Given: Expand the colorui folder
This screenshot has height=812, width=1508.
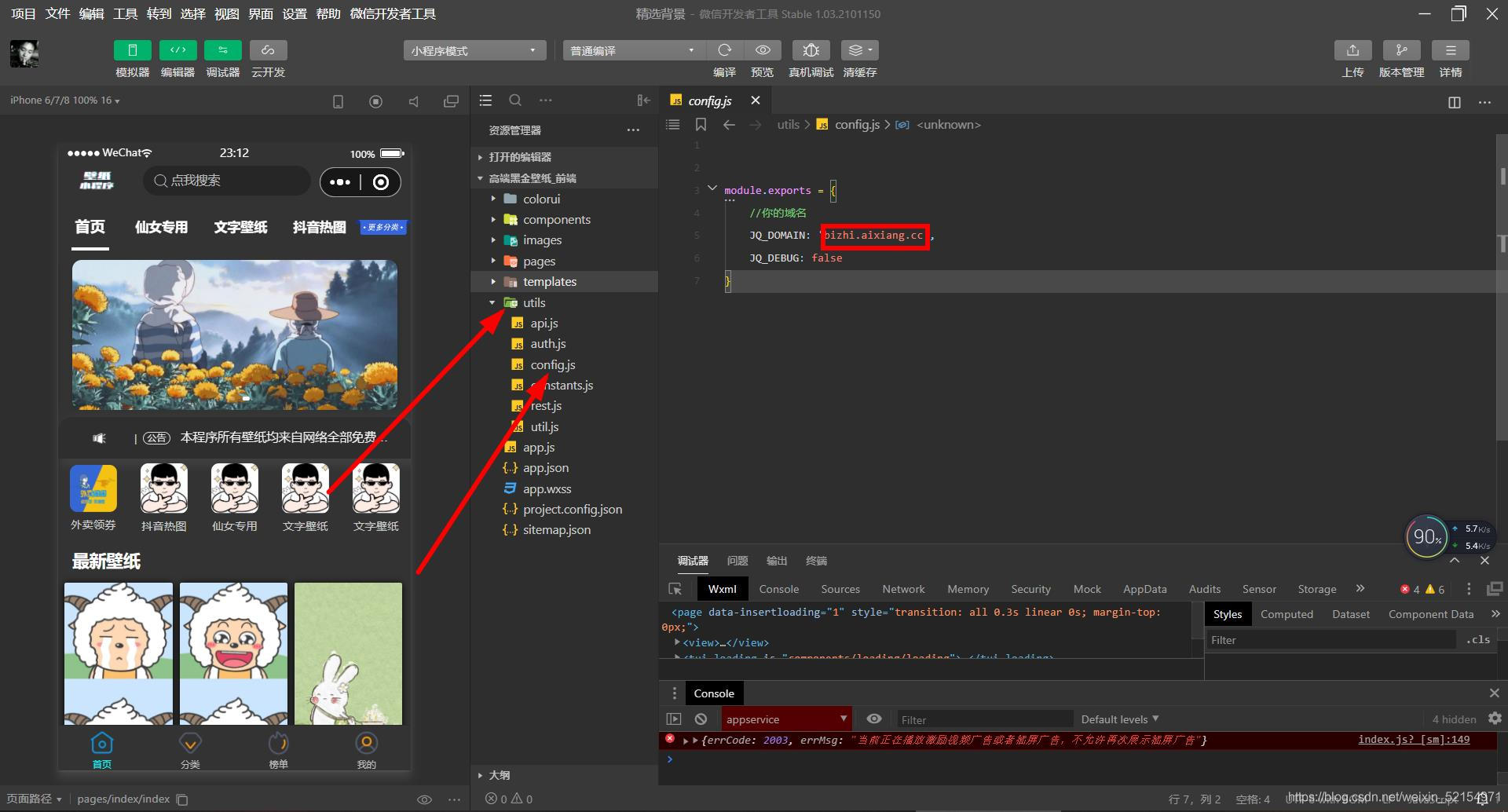Looking at the screenshot, I should [541, 199].
